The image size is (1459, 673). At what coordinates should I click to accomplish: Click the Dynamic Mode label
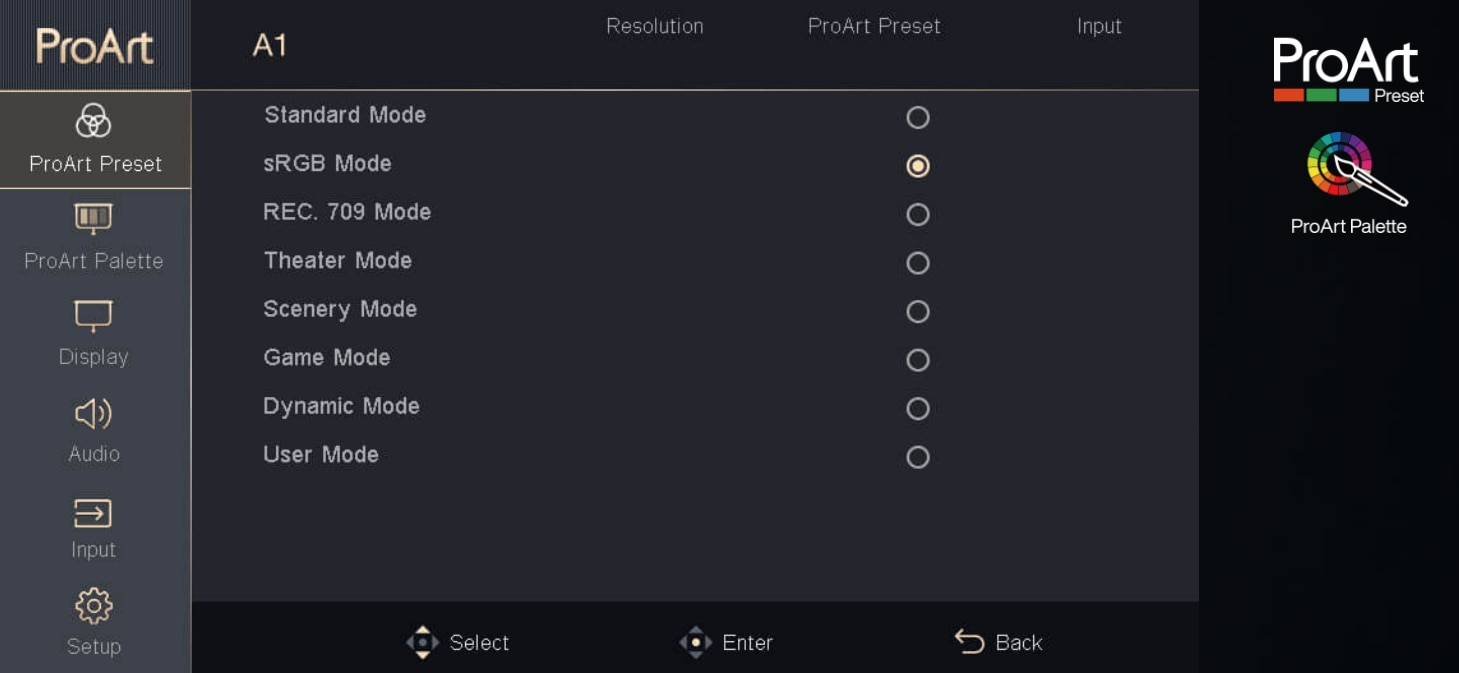[x=341, y=406]
